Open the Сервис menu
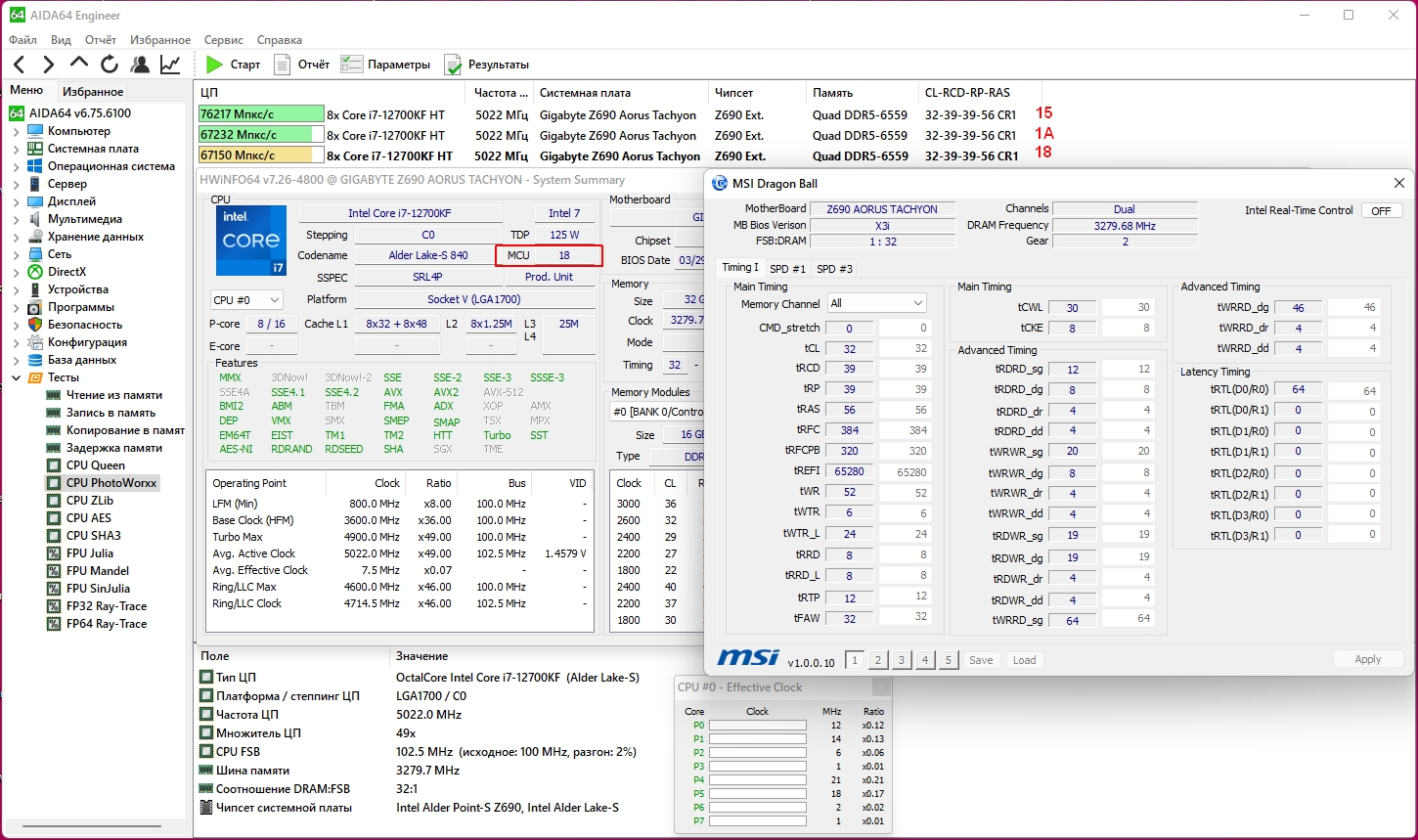The image size is (1418, 840). [x=224, y=40]
